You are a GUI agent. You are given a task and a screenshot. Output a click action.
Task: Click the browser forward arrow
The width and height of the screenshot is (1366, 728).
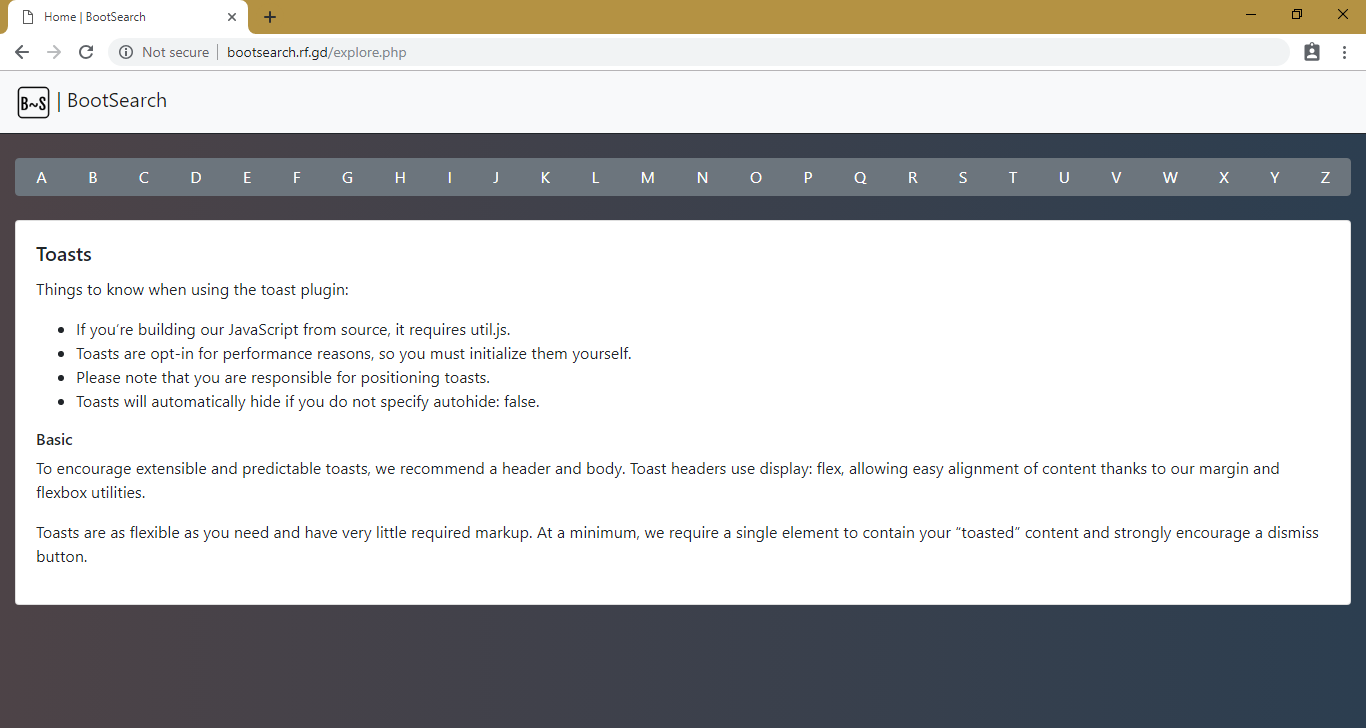click(x=54, y=52)
